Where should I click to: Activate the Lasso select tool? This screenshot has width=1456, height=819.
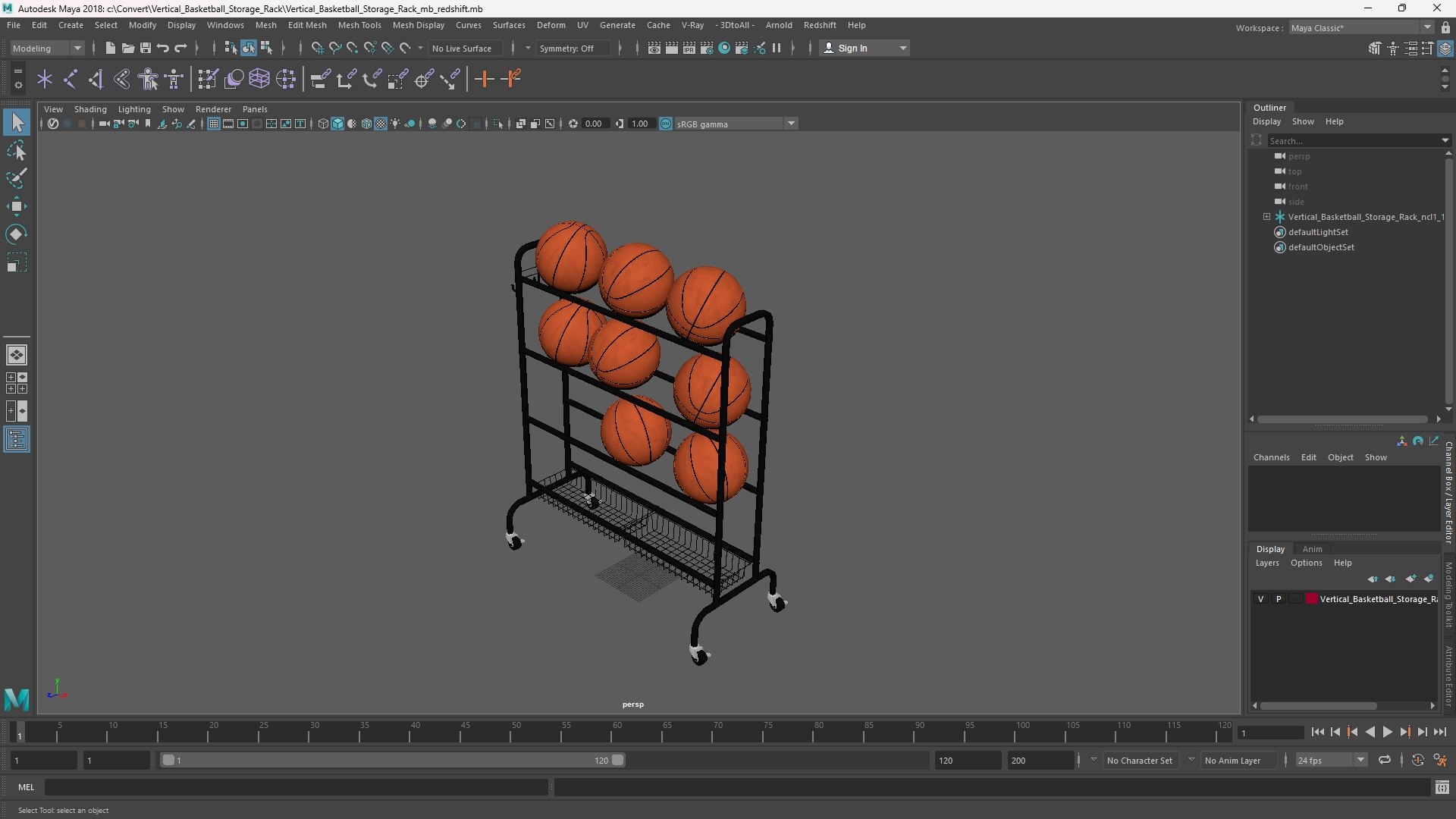point(17,150)
